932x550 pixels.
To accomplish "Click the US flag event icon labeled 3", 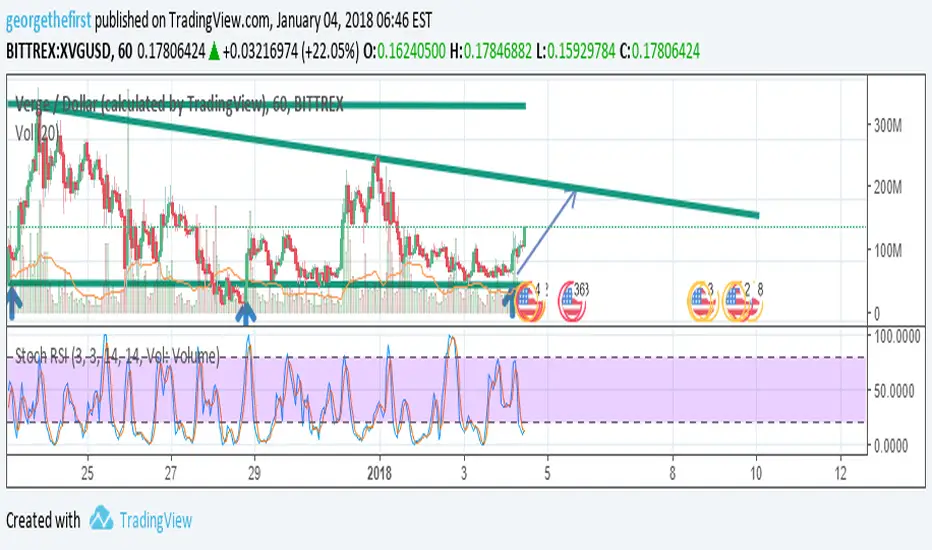I will 701,301.
